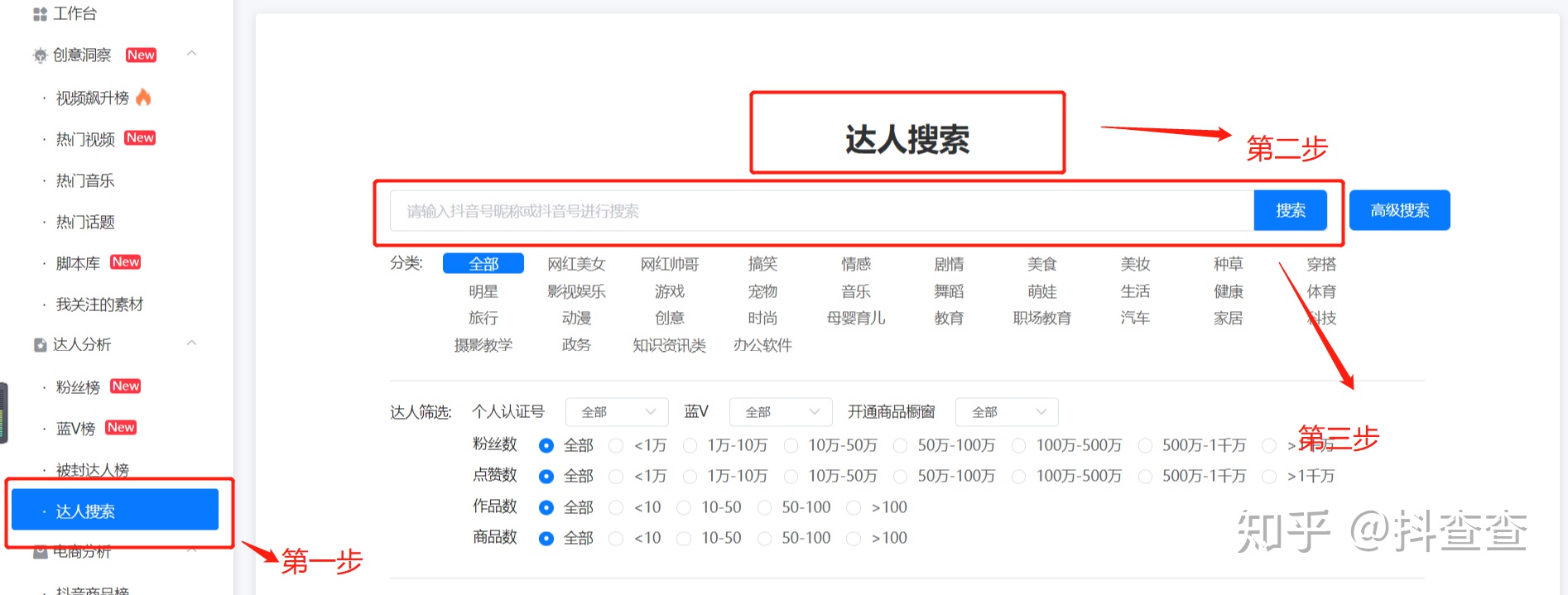
Task: Select the 网红美女 category
Action: 576,264
